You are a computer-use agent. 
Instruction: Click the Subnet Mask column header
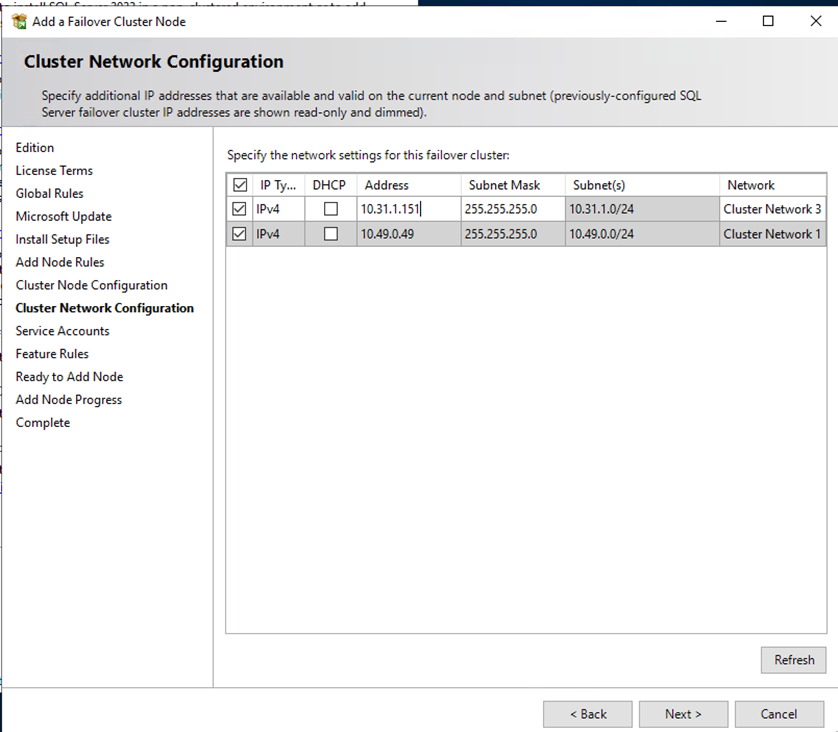(x=504, y=185)
